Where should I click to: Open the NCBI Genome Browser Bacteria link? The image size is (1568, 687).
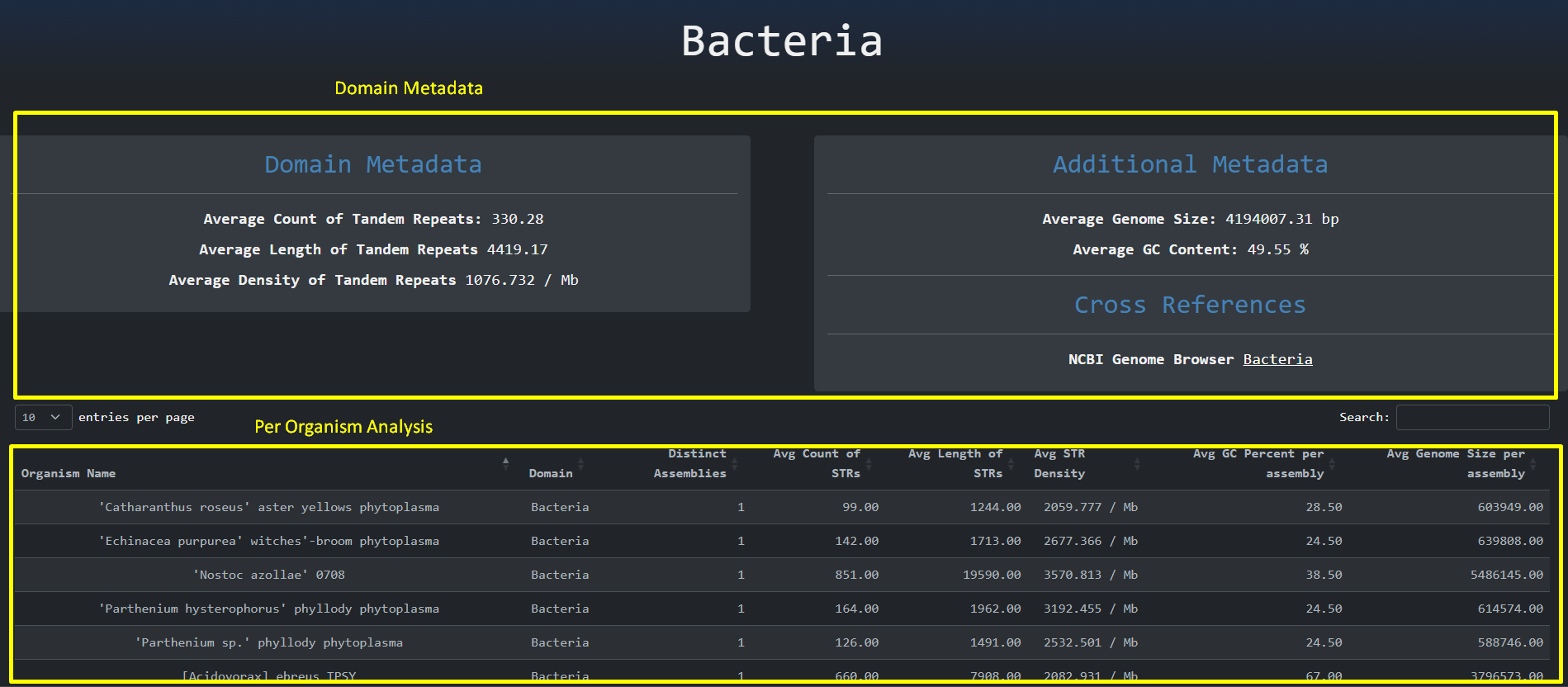click(1277, 359)
